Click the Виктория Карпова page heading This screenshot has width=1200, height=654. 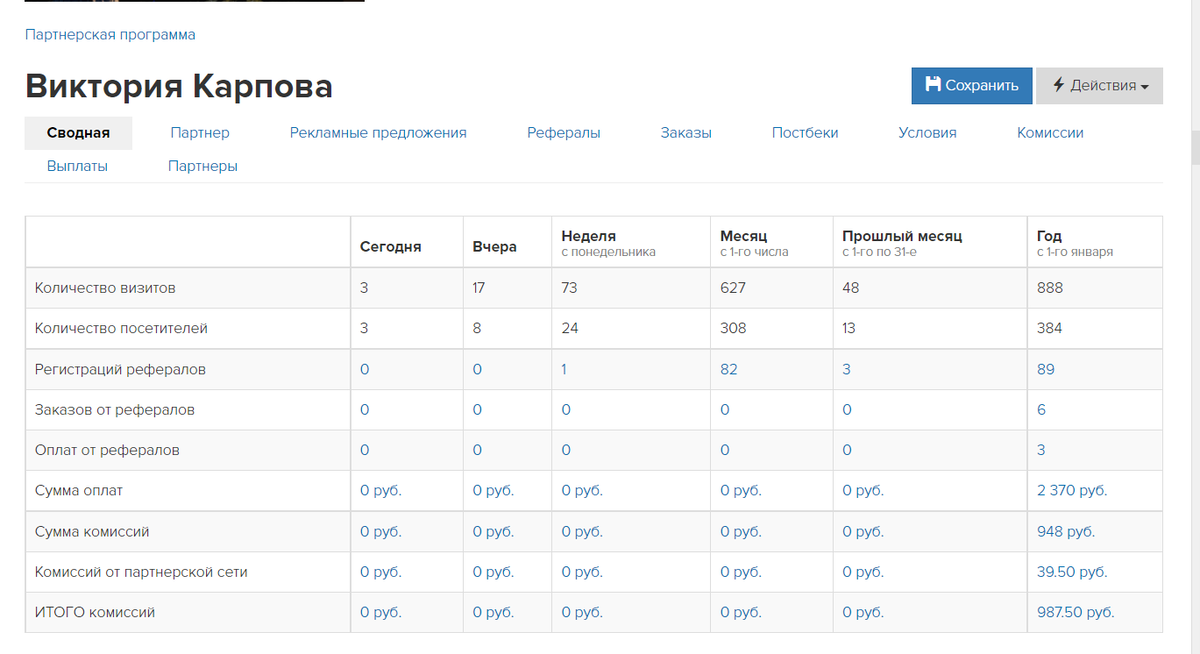click(x=179, y=86)
